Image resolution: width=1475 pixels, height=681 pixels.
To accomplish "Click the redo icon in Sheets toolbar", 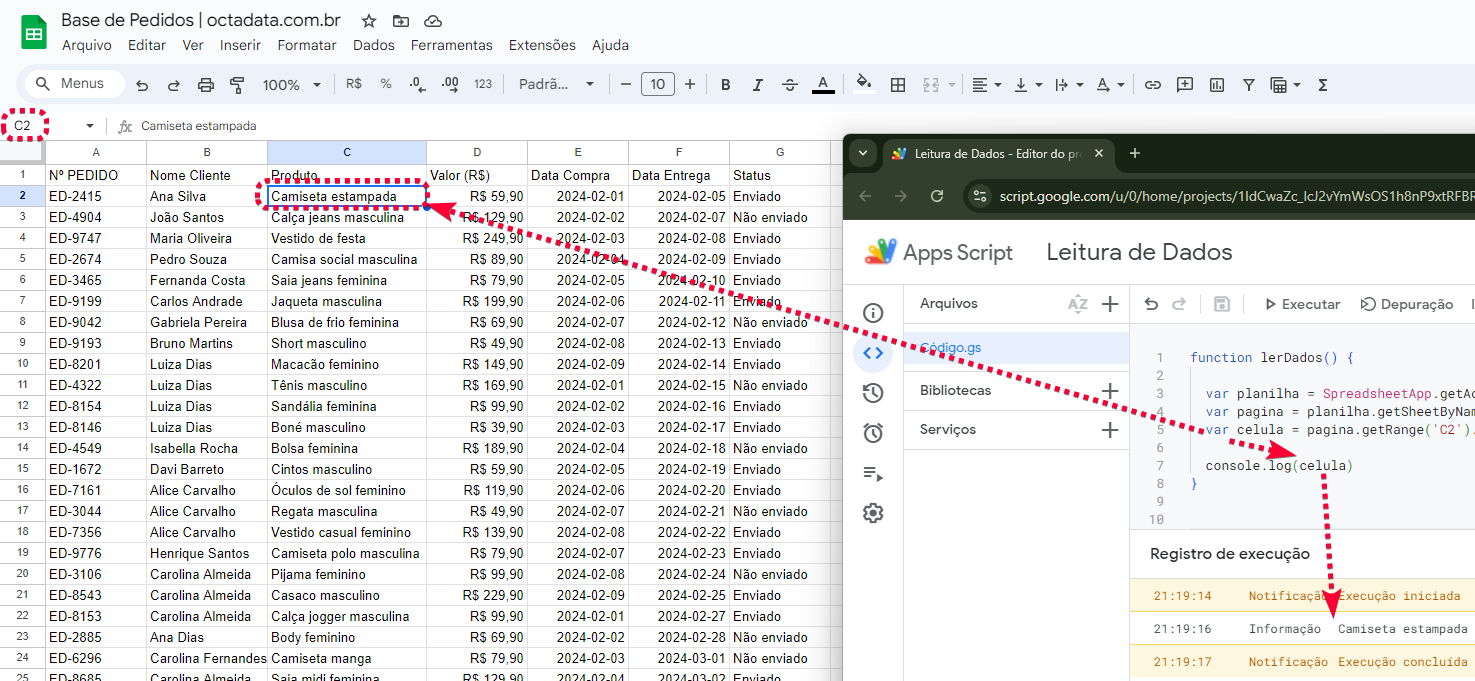I will 174,85.
